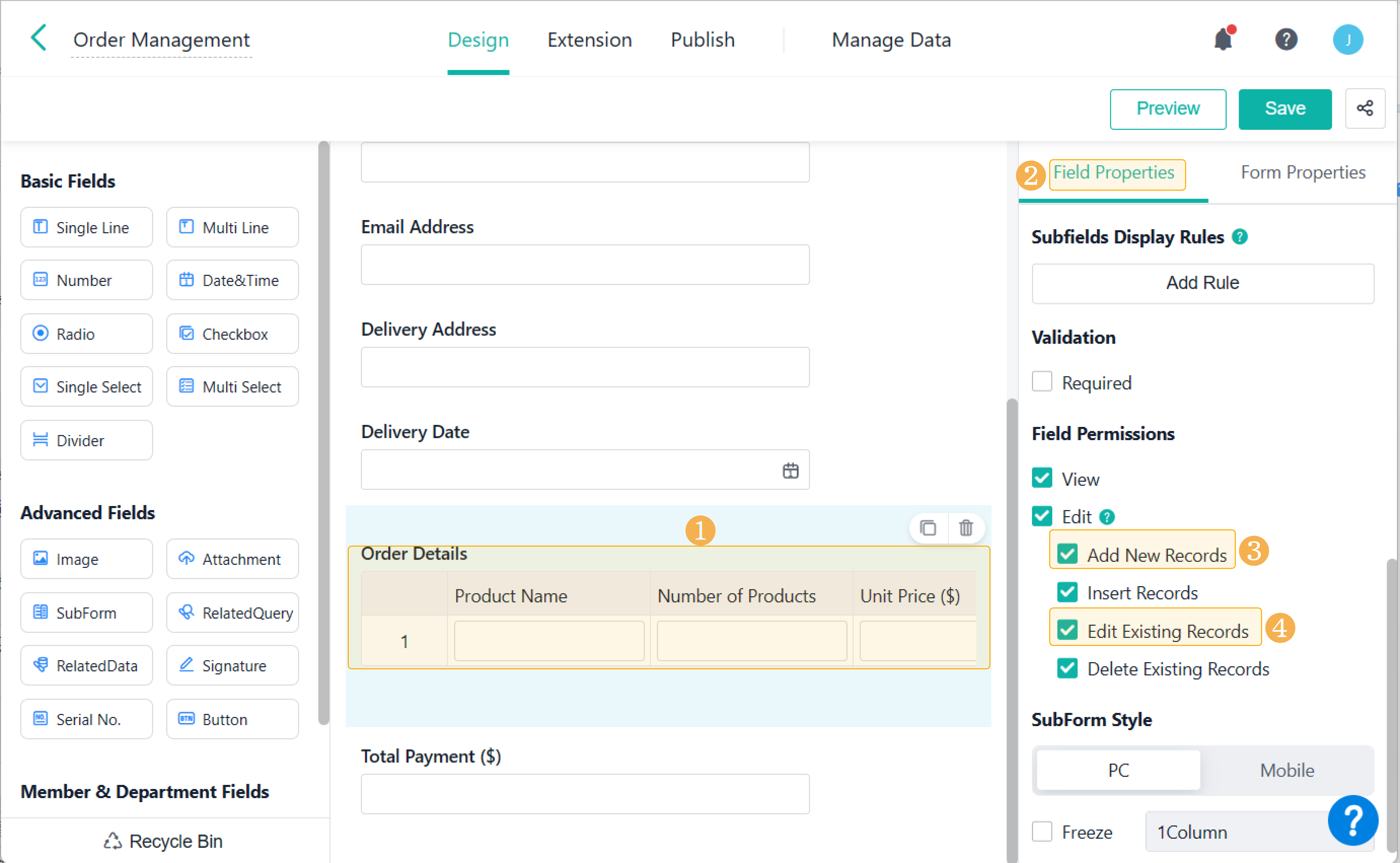The height and width of the screenshot is (863, 1400).
Task: Click the Email Address input field
Action: pos(585,265)
